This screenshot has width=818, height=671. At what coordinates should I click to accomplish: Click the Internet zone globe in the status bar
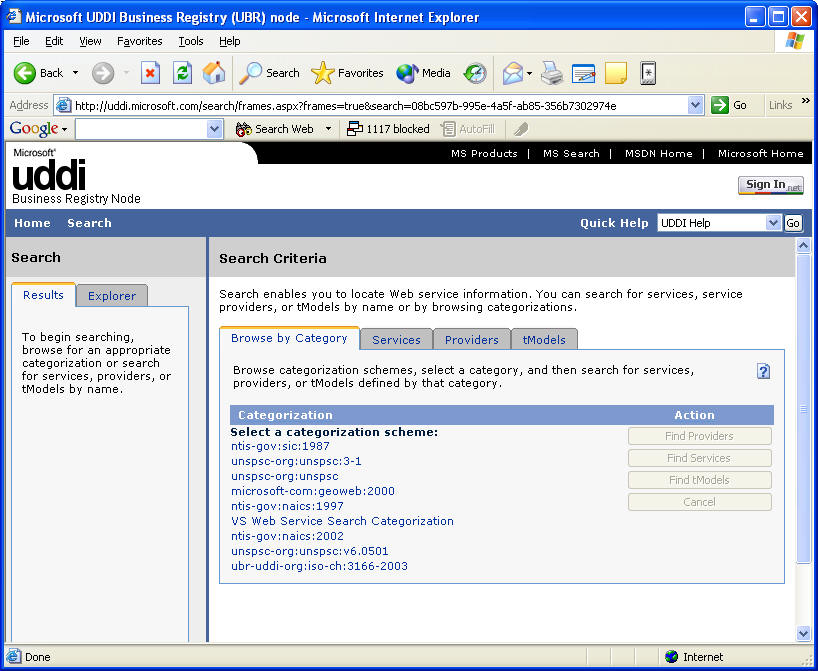click(x=671, y=656)
